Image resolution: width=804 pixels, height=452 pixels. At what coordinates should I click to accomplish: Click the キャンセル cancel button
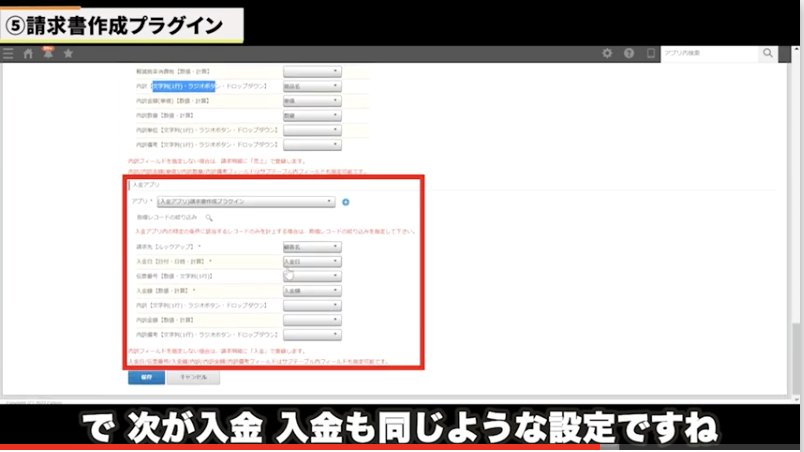click(x=193, y=378)
